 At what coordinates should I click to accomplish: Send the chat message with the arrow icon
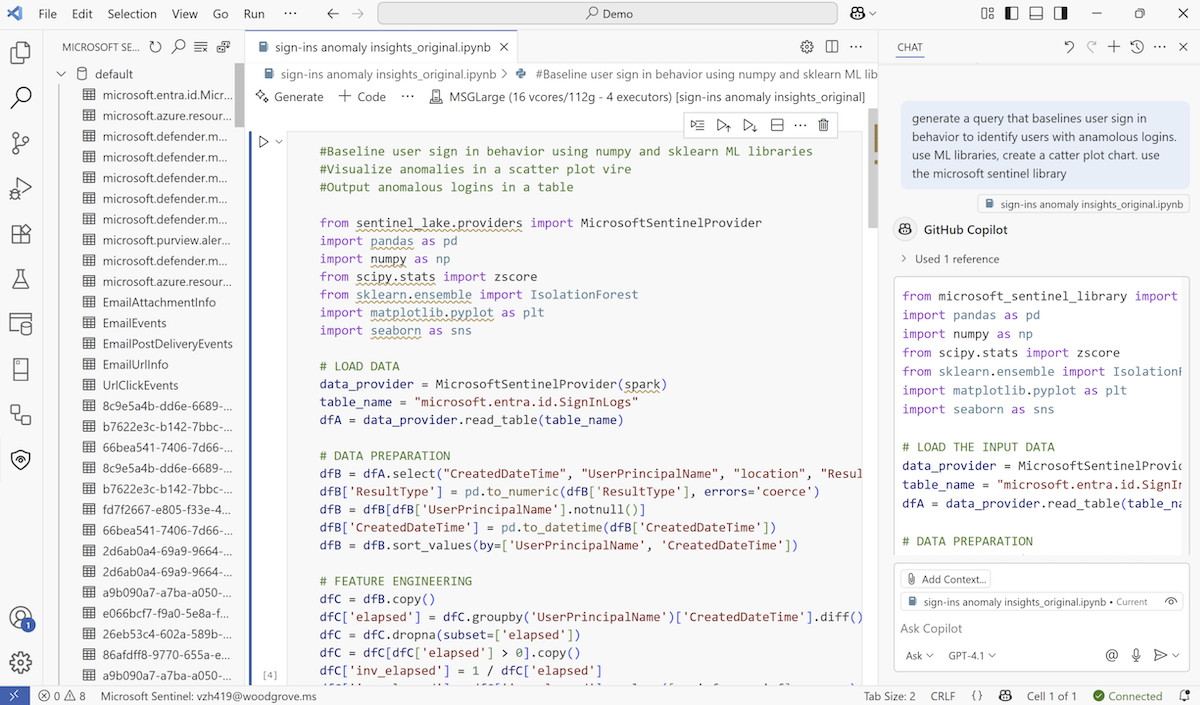click(x=1159, y=656)
